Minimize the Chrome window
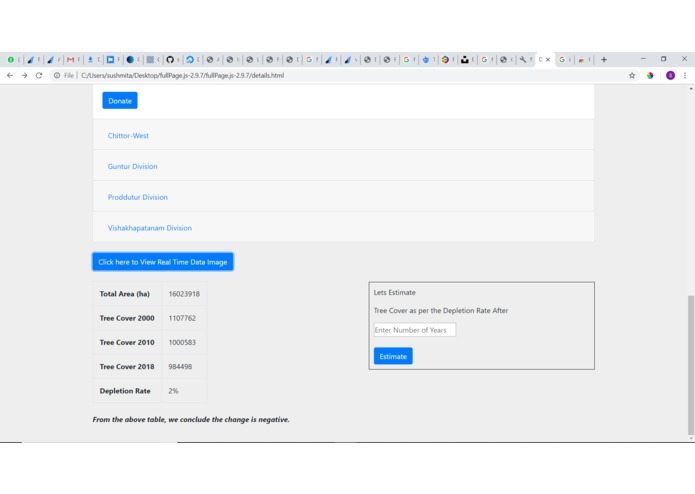This screenshot has height=494, width=695. point(643,58)
